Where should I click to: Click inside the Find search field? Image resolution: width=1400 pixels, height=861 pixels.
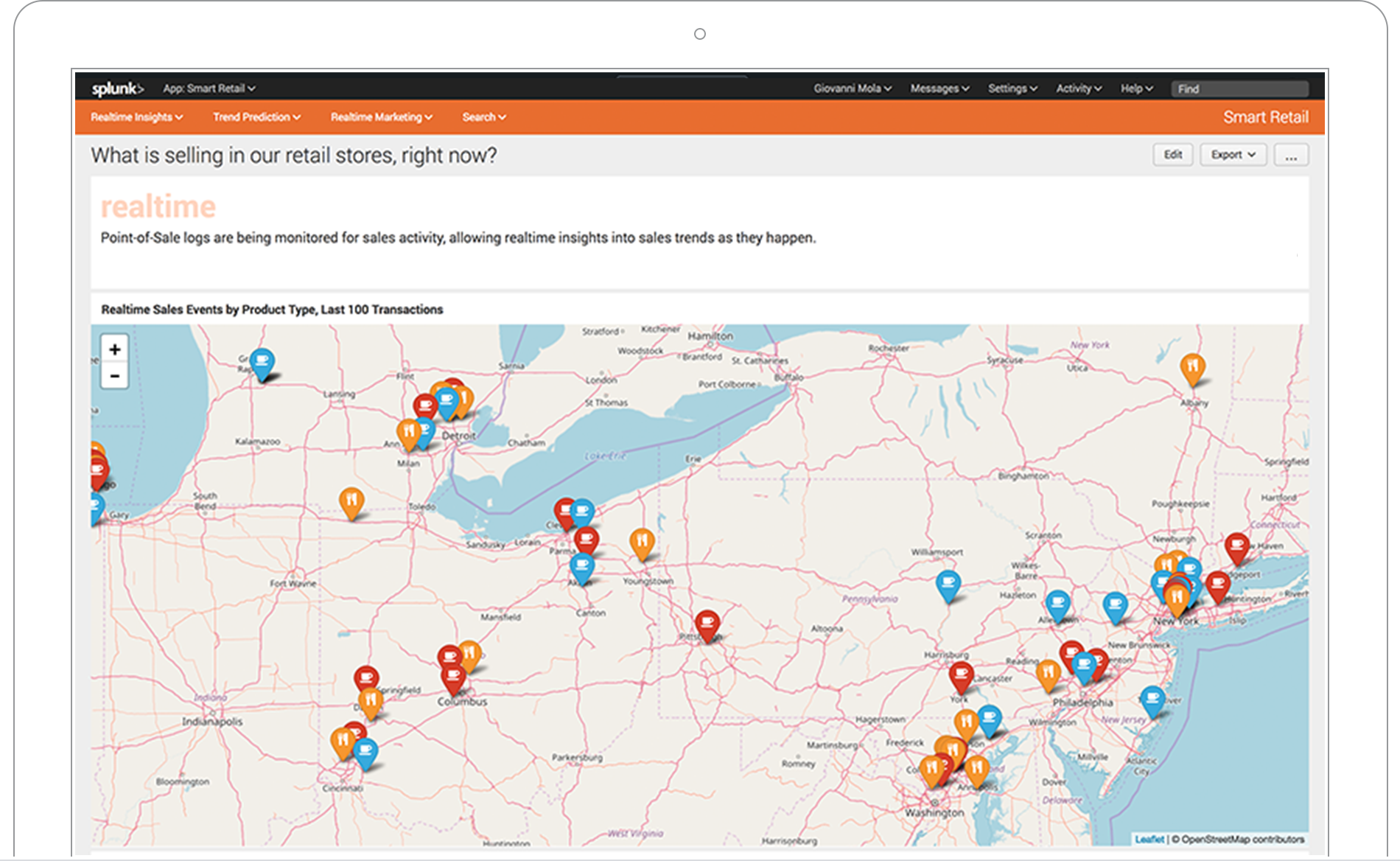pos(1240,88)
